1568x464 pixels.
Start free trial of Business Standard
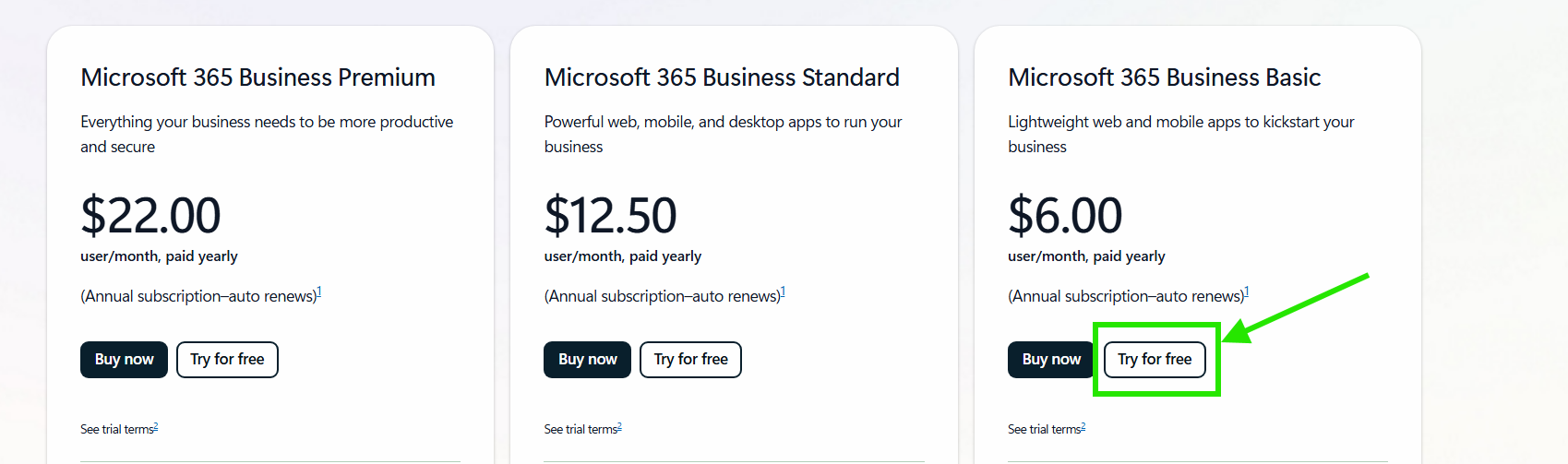pos(690,360)
